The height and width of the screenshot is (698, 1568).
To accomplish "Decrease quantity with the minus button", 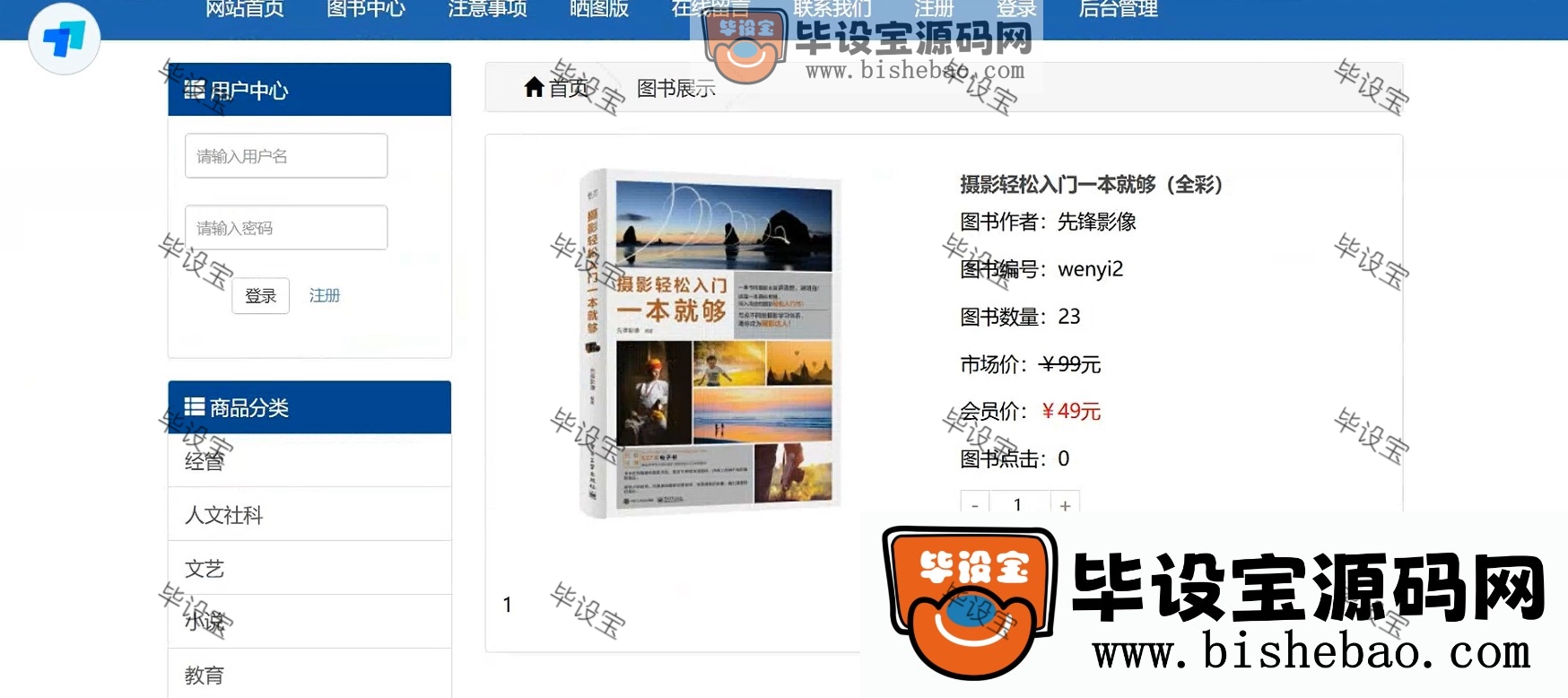I will click(975, 504).
